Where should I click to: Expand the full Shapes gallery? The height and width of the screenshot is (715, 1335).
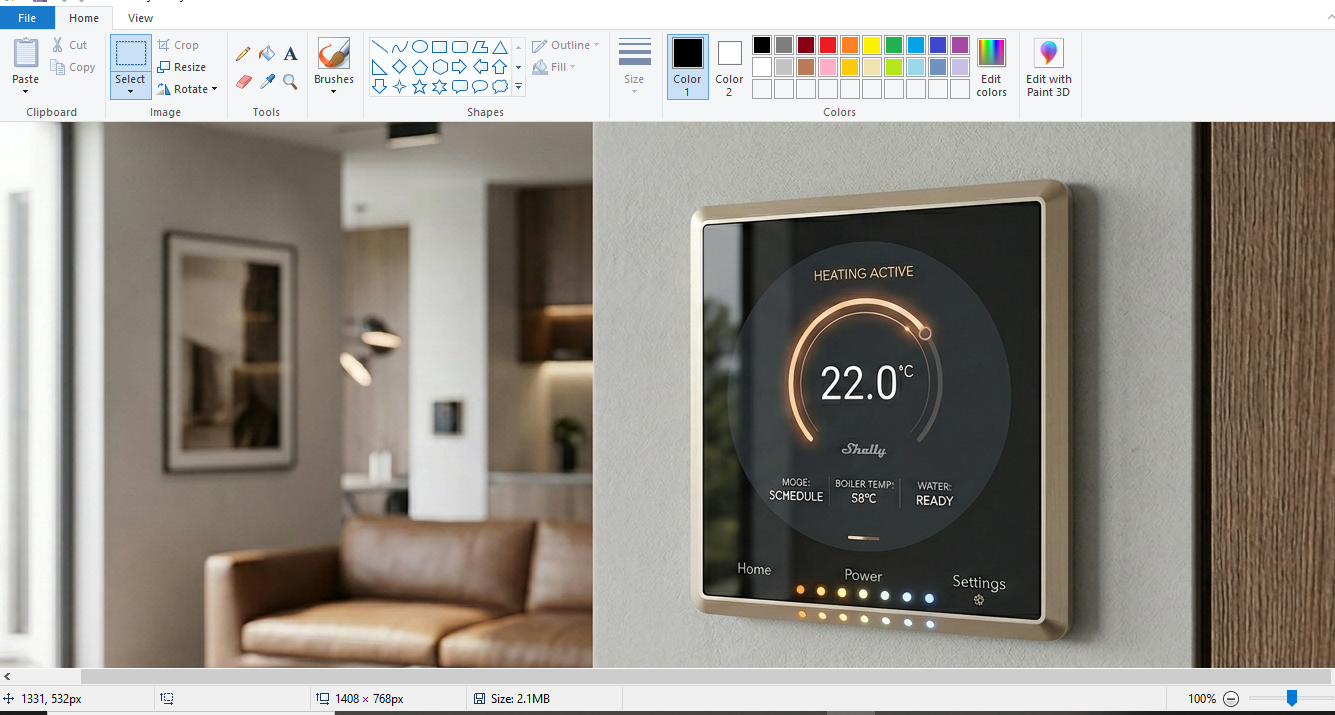point(518,88)
